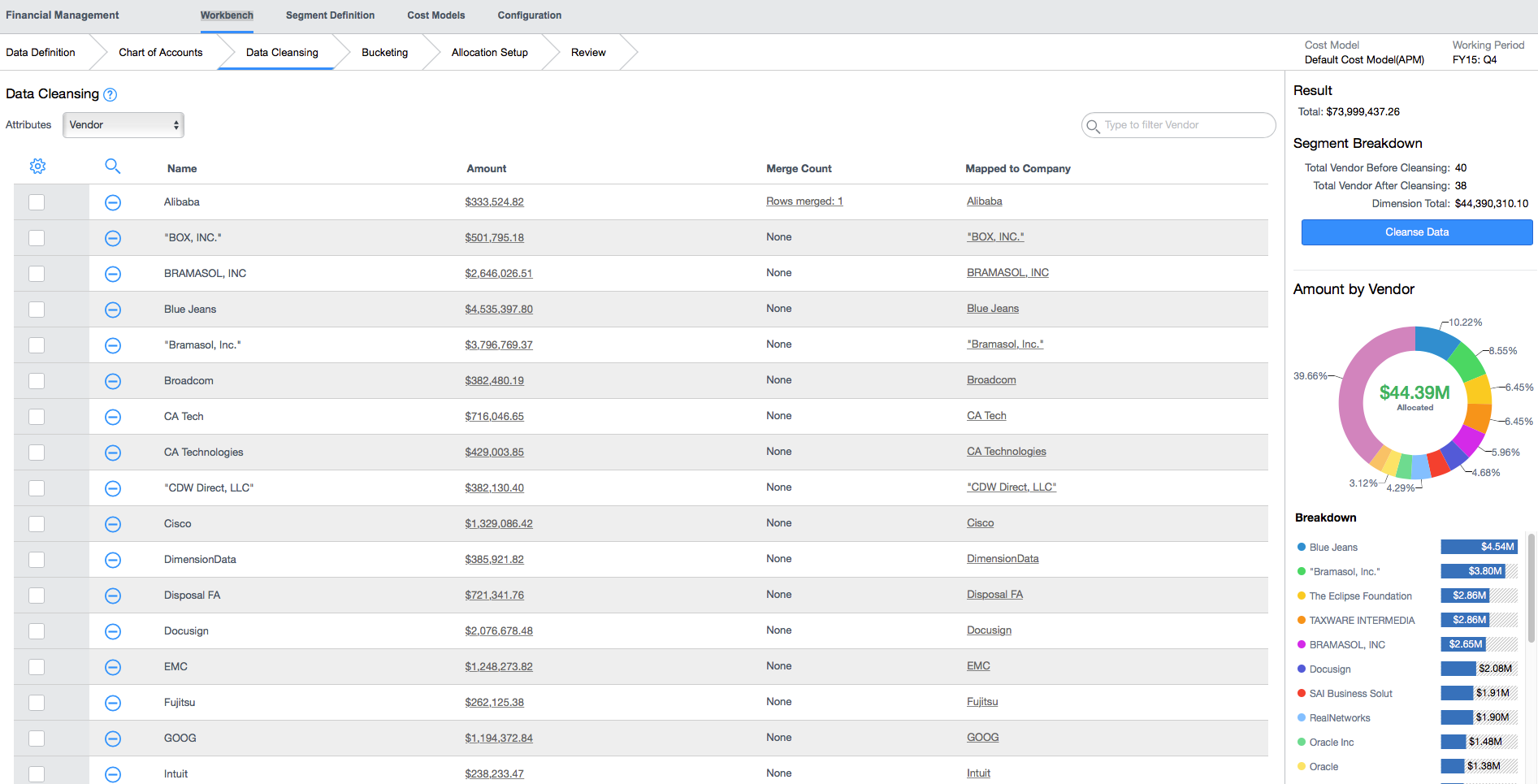
Task: Click the FY15: Q4 working period value
Action: (x=1475, y=60)
